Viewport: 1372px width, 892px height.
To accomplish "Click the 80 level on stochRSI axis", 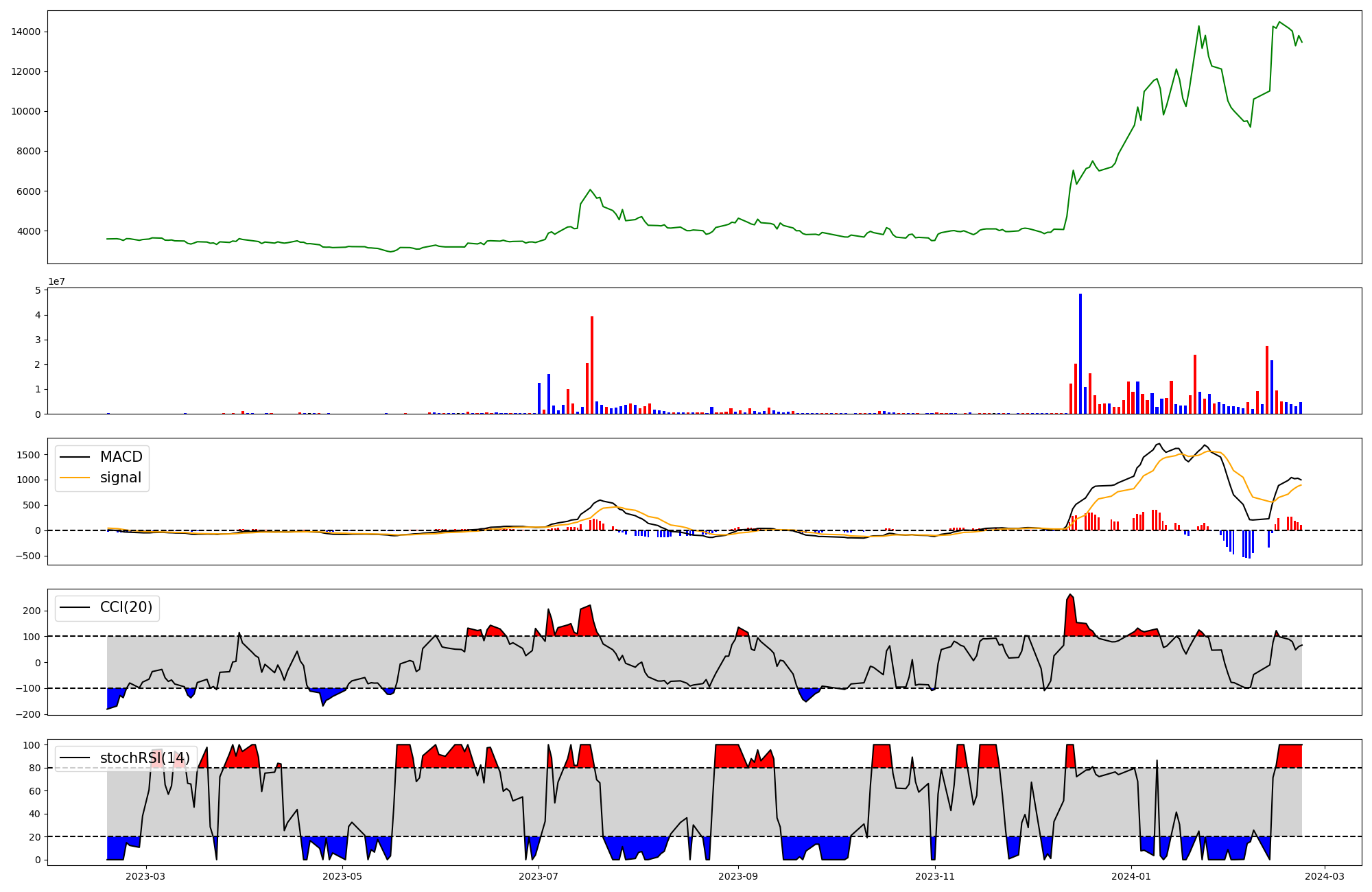I will (34, 768).
